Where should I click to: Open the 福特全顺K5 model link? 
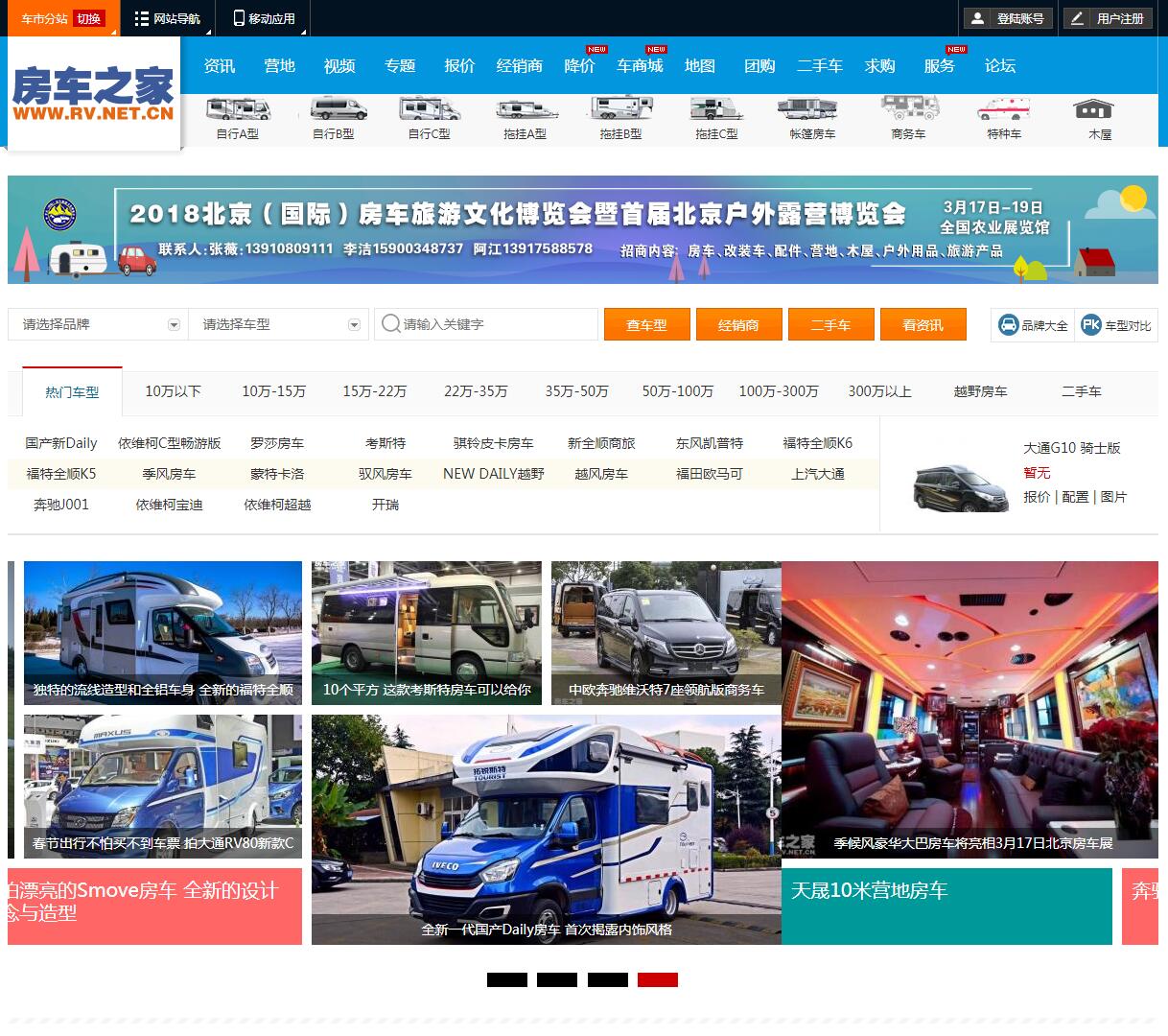pos(61,474)
